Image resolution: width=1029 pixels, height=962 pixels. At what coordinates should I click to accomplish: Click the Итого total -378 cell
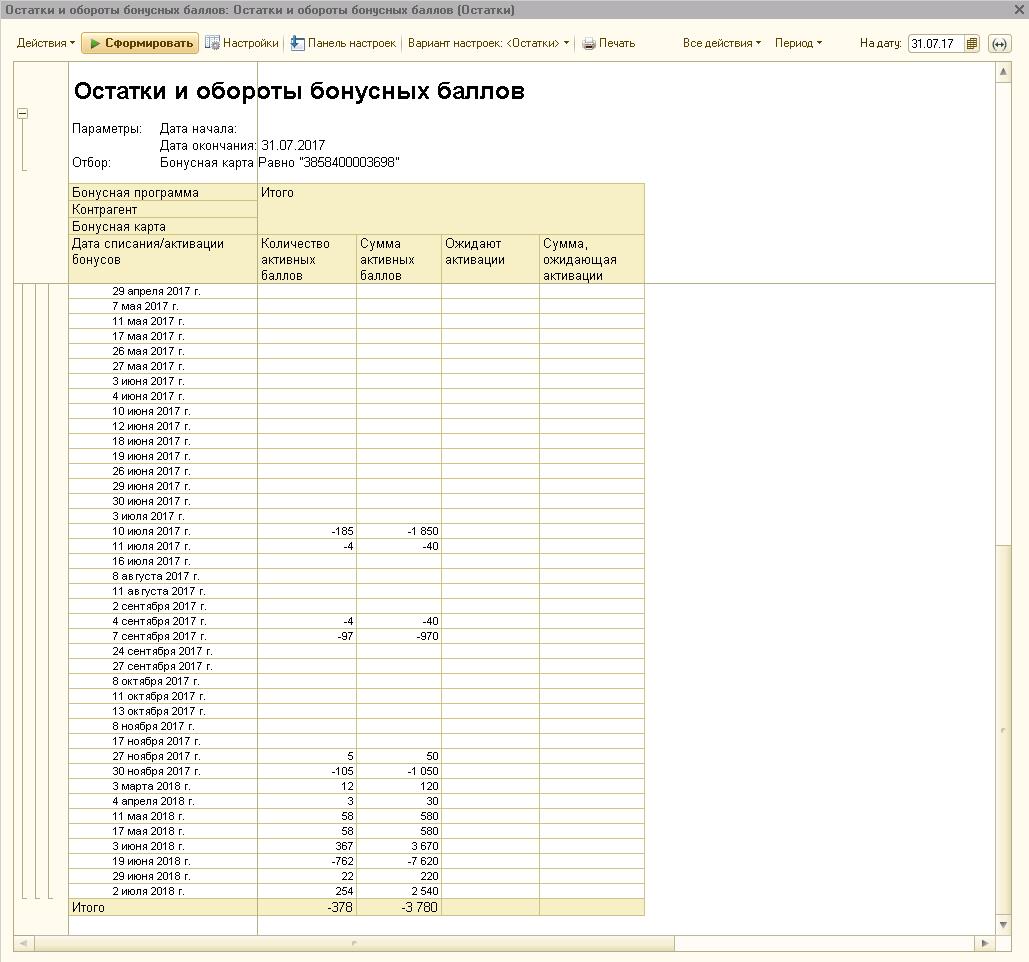point(307,908)
